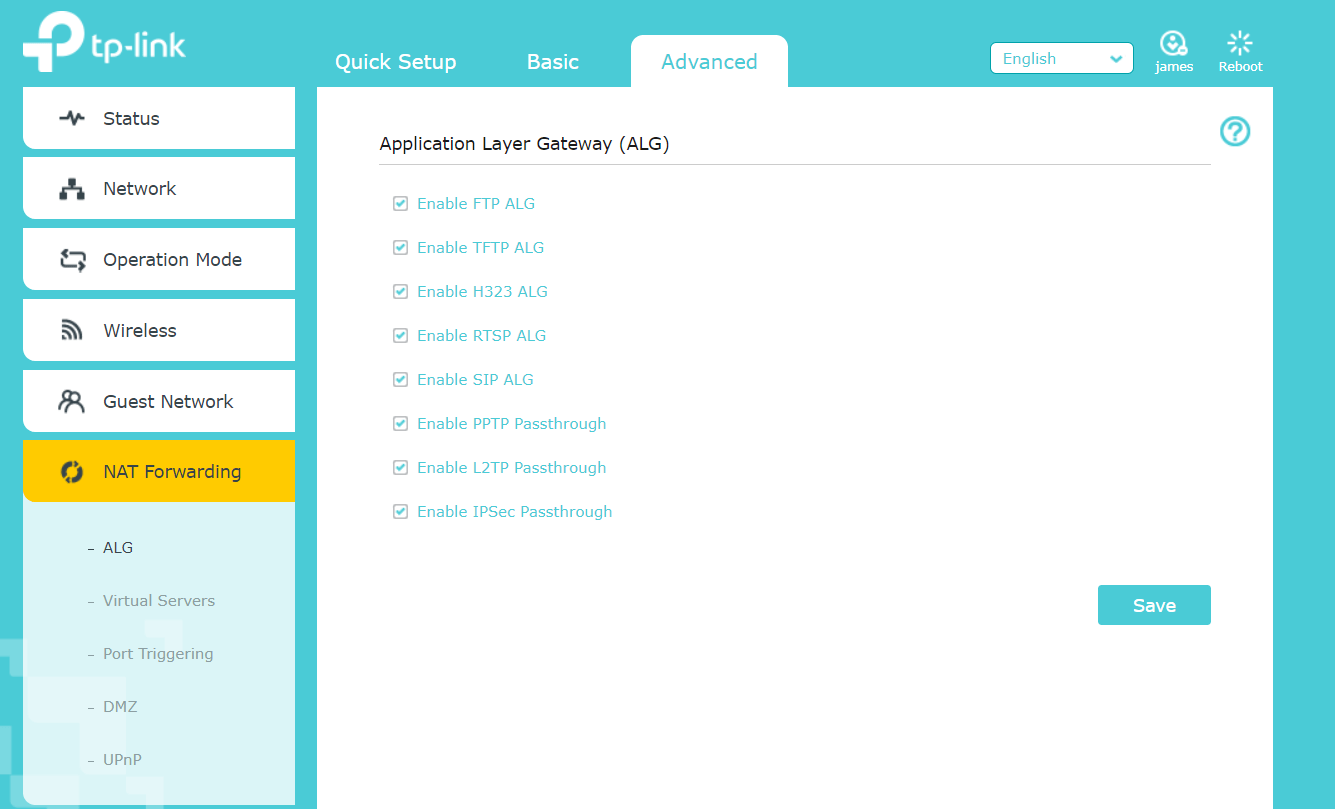Viewport: 1335px width, 809px height.
Task: Uncheck Enable SIP ALG checkbox
Action: pyautogui.click(x=401, y=380)
